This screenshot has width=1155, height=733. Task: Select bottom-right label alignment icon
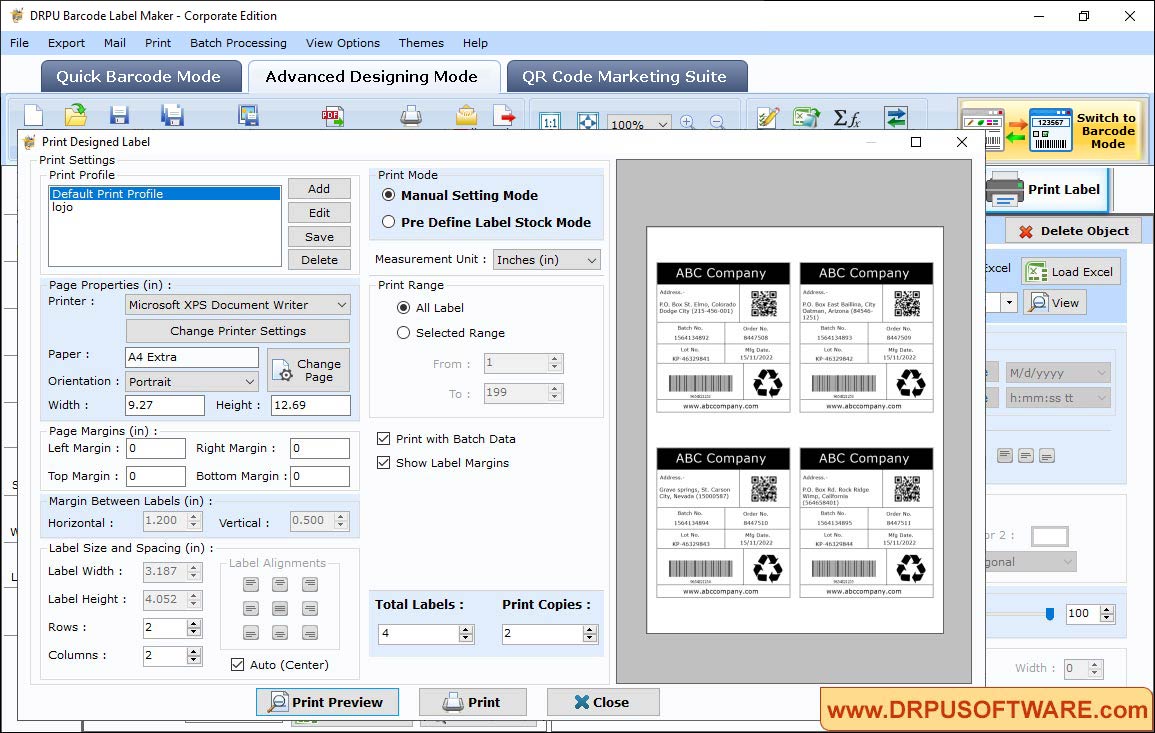point(310,633)
